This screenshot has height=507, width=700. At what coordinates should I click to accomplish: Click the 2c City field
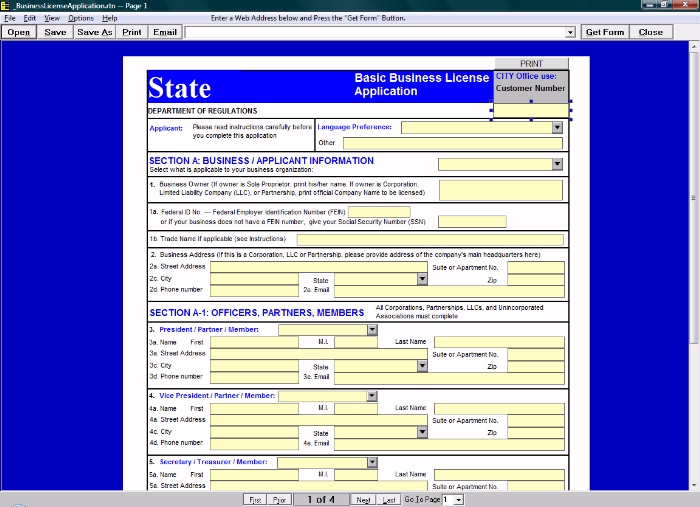pyautogui.click(x=254, y=279)
